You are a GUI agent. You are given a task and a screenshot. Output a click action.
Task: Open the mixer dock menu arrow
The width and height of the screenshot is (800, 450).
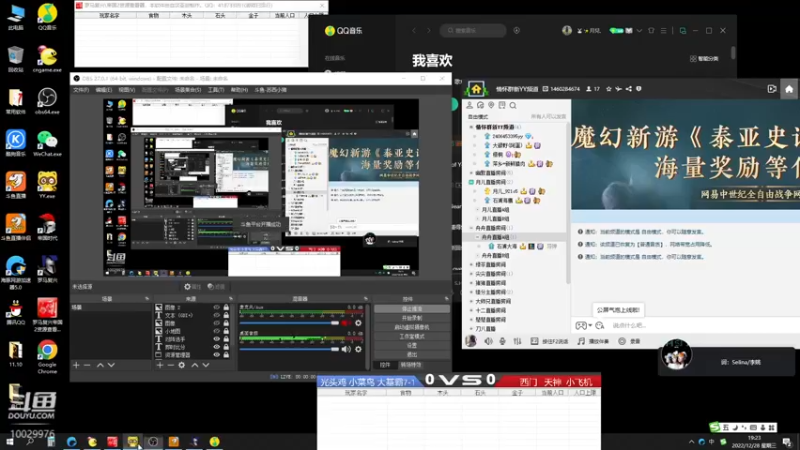[x=365, y=299]
